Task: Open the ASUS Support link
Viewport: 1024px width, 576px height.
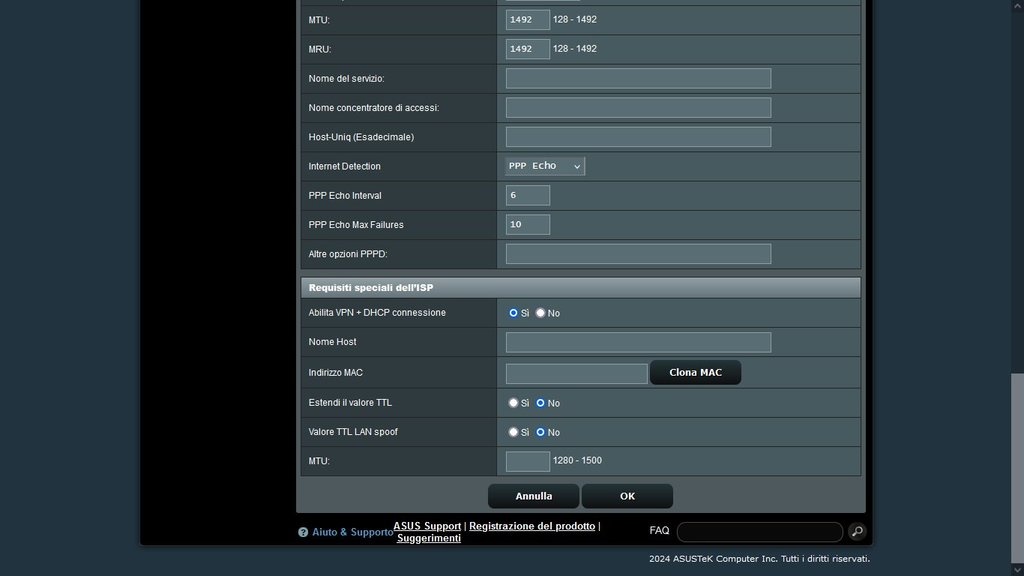Action: click(x=427, y=526)
